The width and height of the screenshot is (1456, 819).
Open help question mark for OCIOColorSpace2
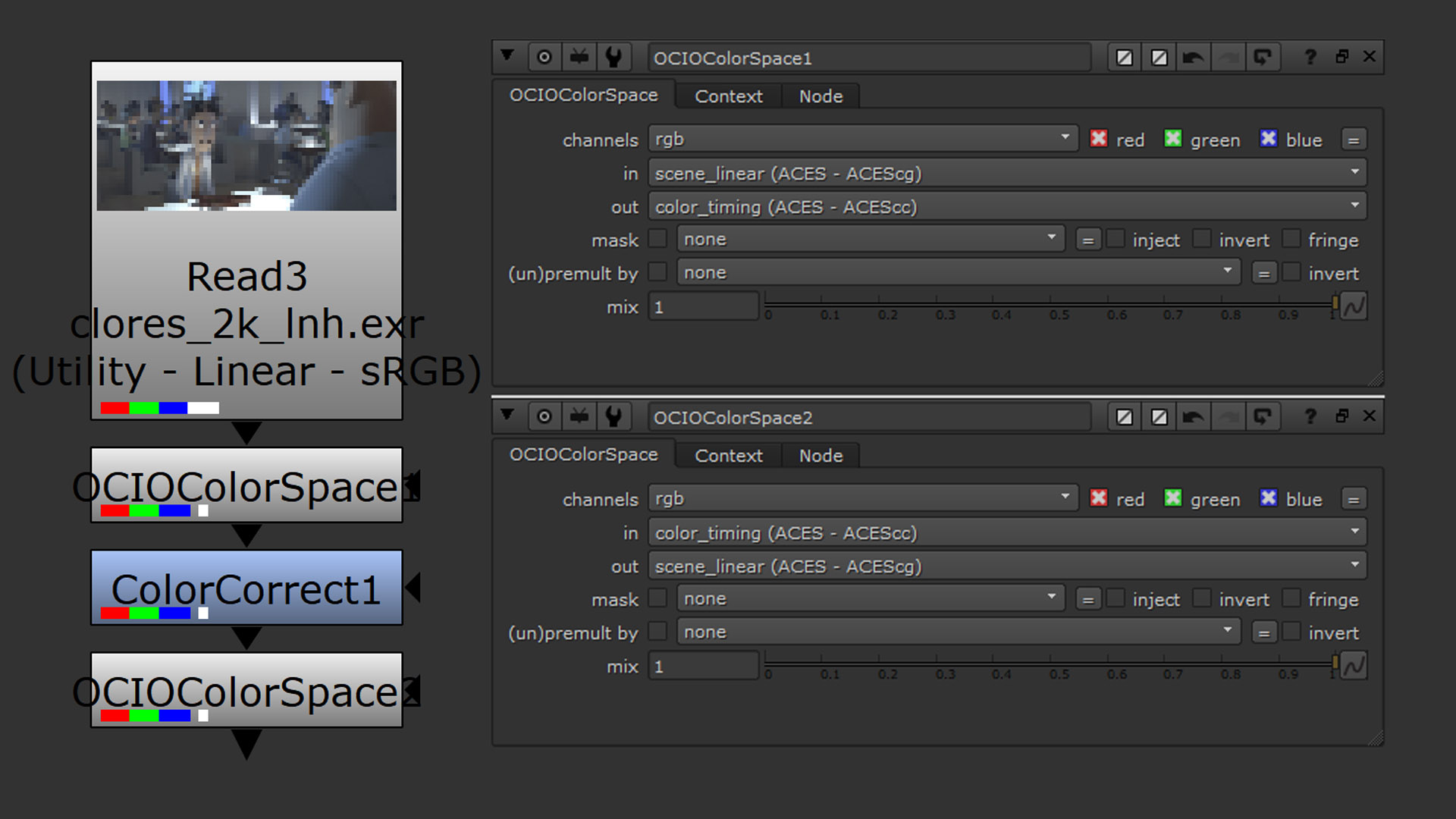(1310, 416)
